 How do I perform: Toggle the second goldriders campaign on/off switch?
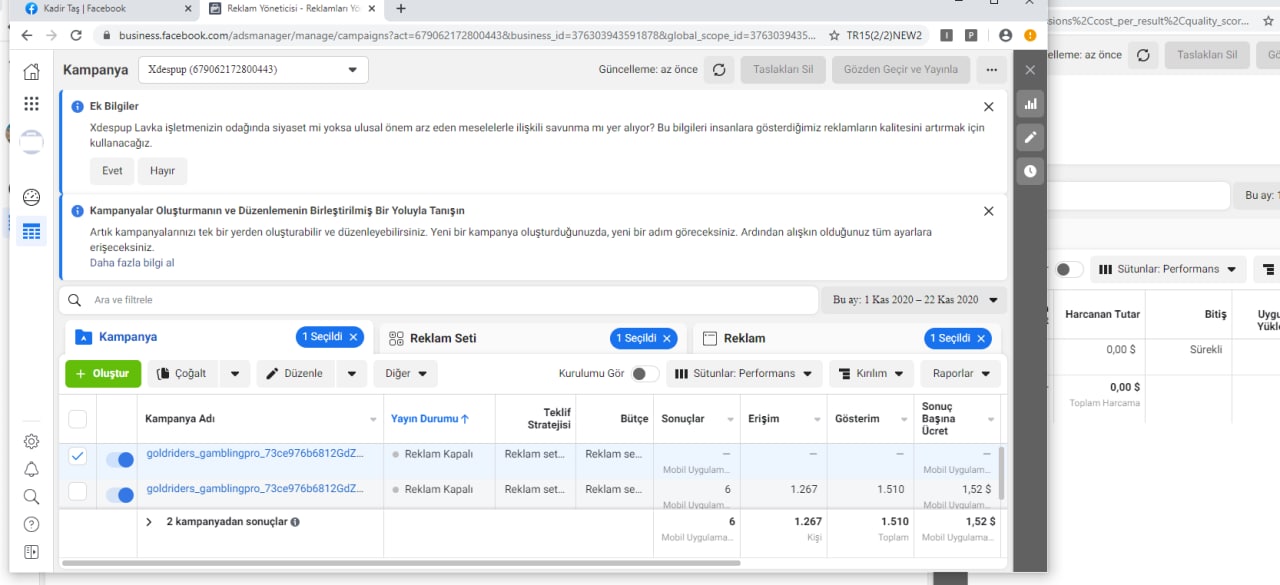pyautogui.click(x=119, y=494)
